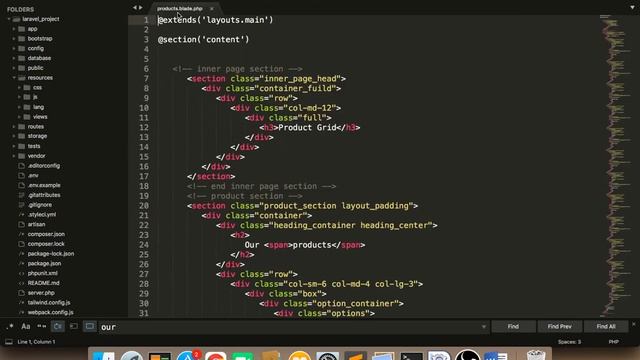Select the tests folder in the sidebar
Image resolution: width=640 pixels, height=360 pixels.
(x=34, y=146)
